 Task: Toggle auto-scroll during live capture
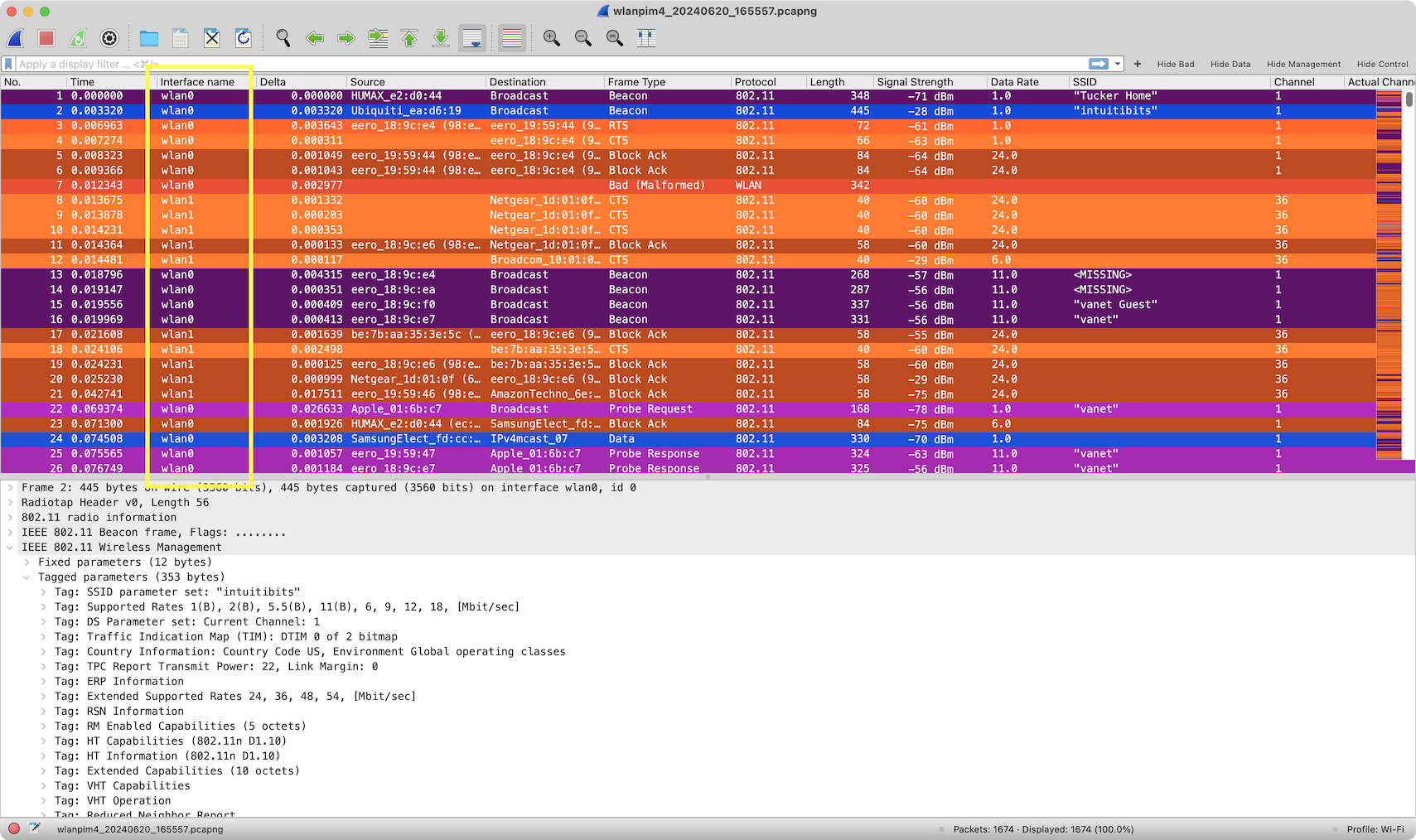(472, 38)
